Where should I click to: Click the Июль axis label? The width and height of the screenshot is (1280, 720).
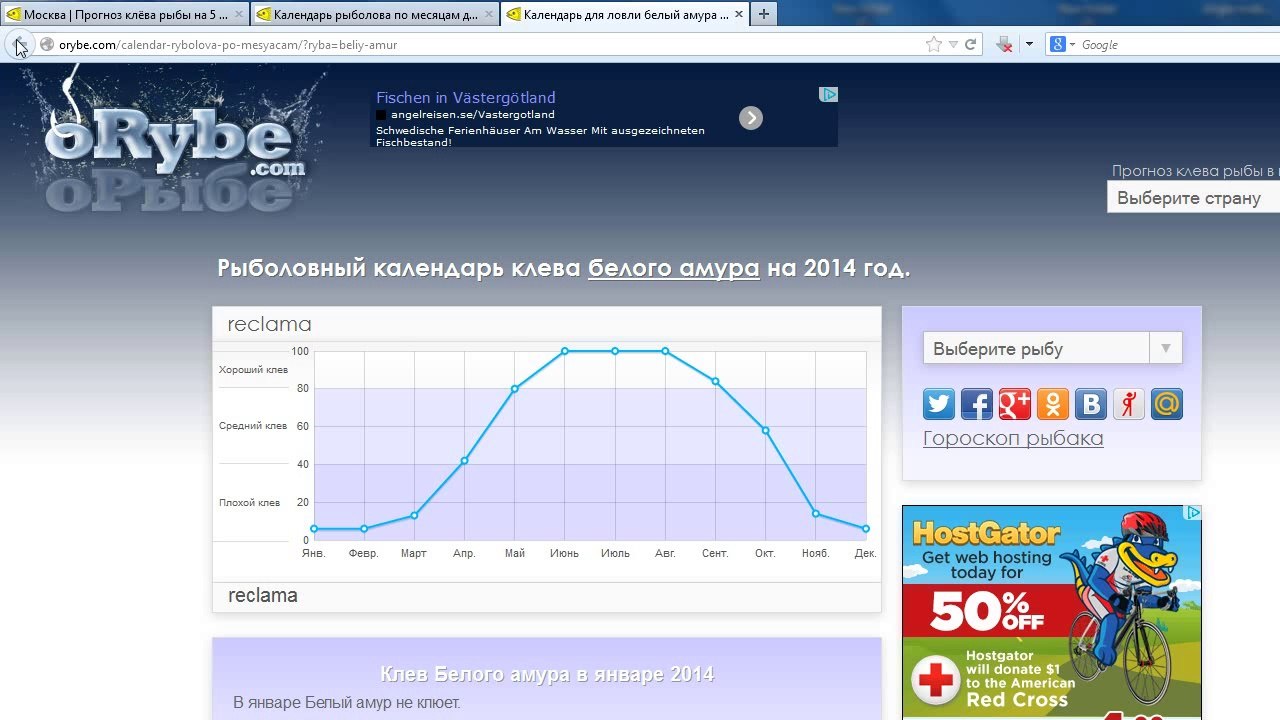tap(615, 553)
